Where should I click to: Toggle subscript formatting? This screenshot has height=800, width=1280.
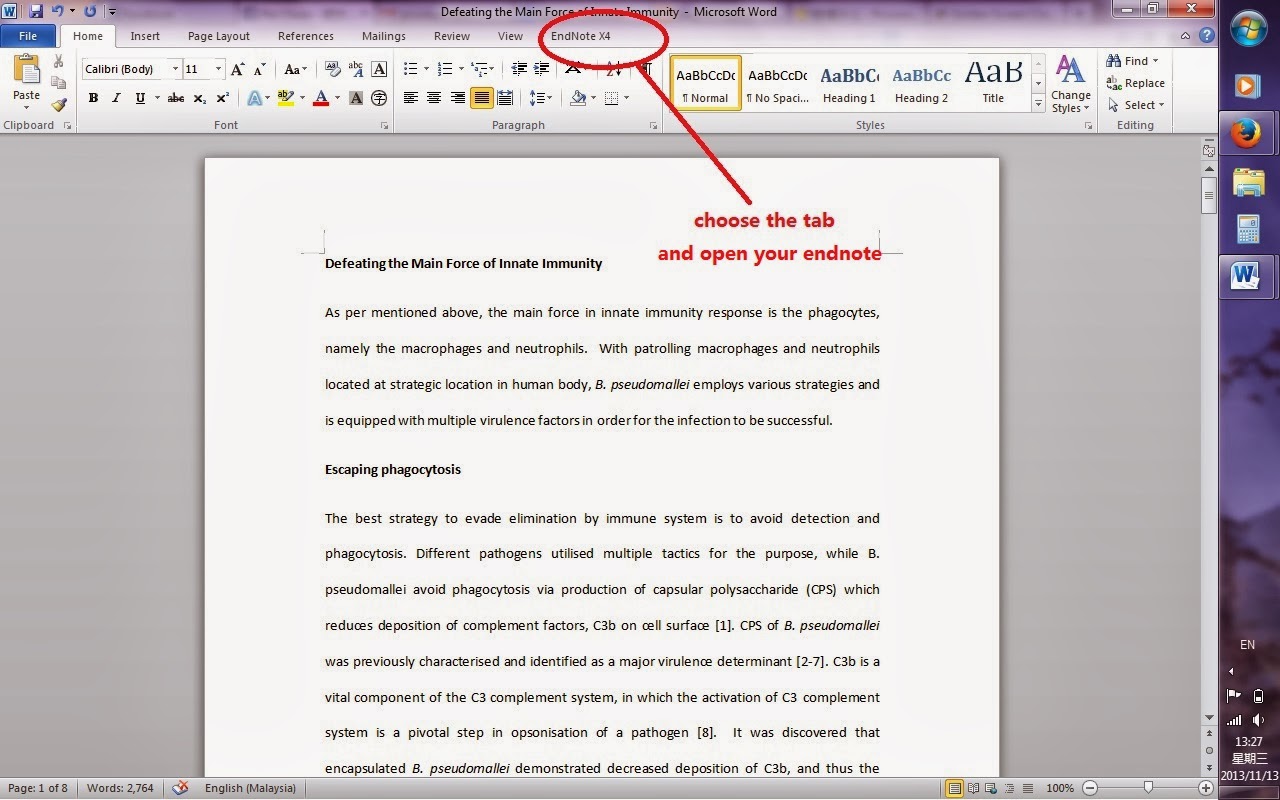[199, 97]
